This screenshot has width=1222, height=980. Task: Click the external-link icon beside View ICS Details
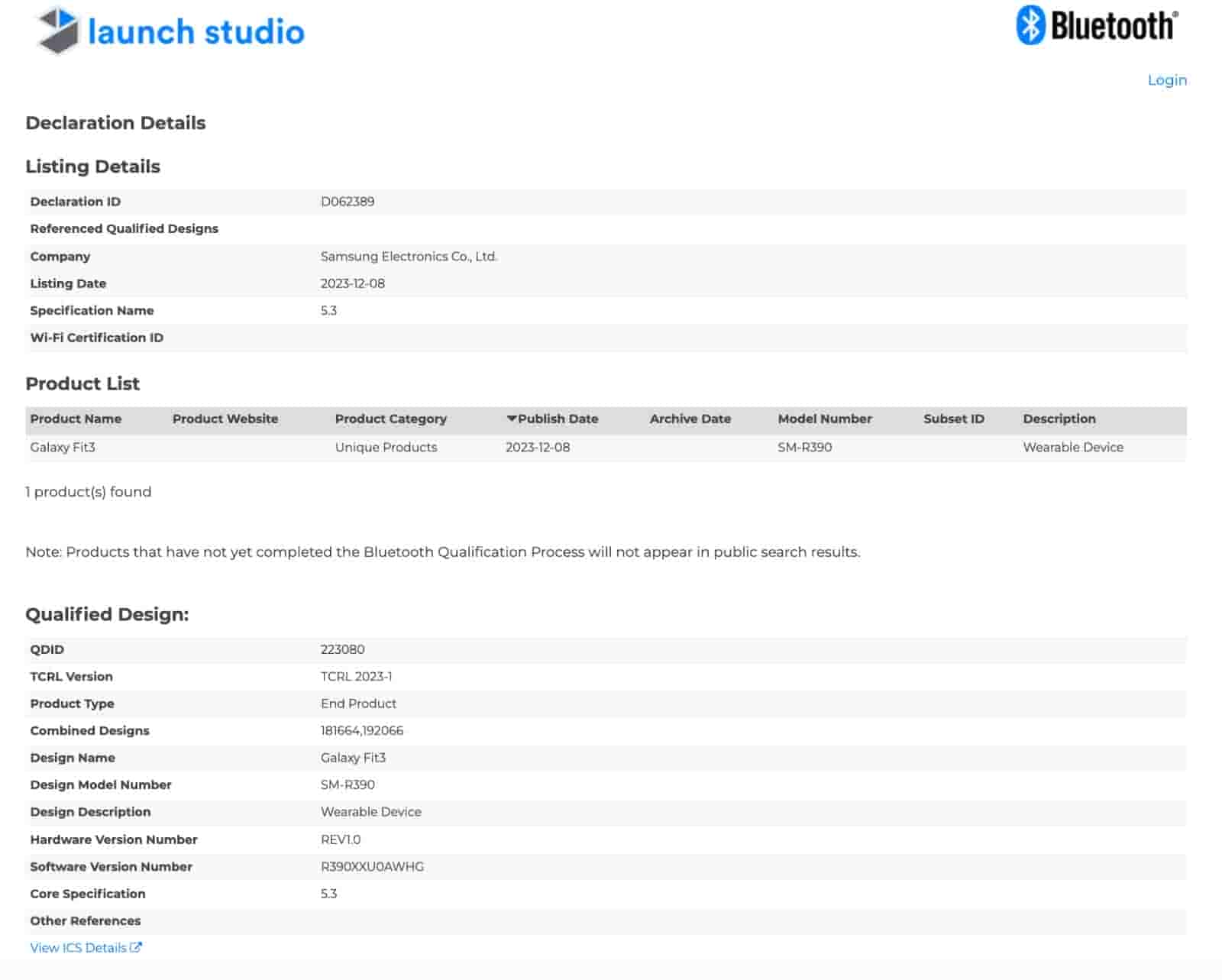coord(136,947)
